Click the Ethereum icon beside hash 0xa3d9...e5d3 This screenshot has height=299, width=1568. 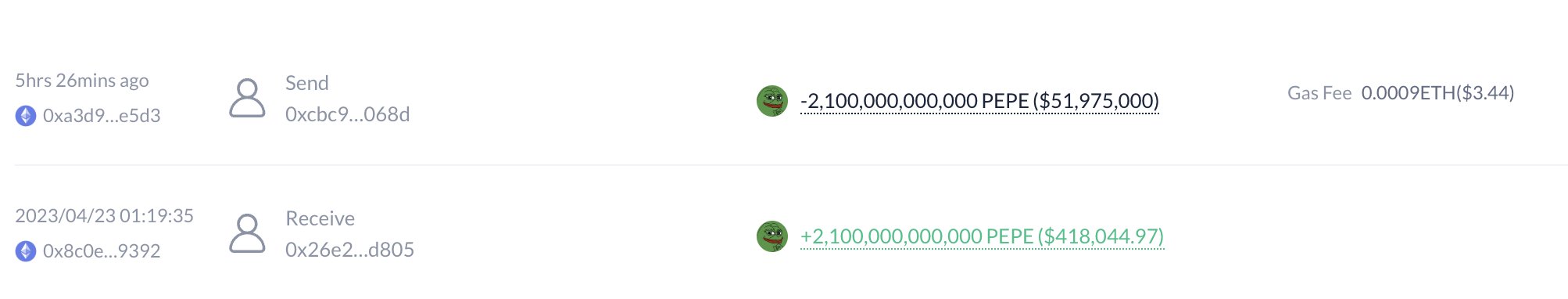pos(26,116)
